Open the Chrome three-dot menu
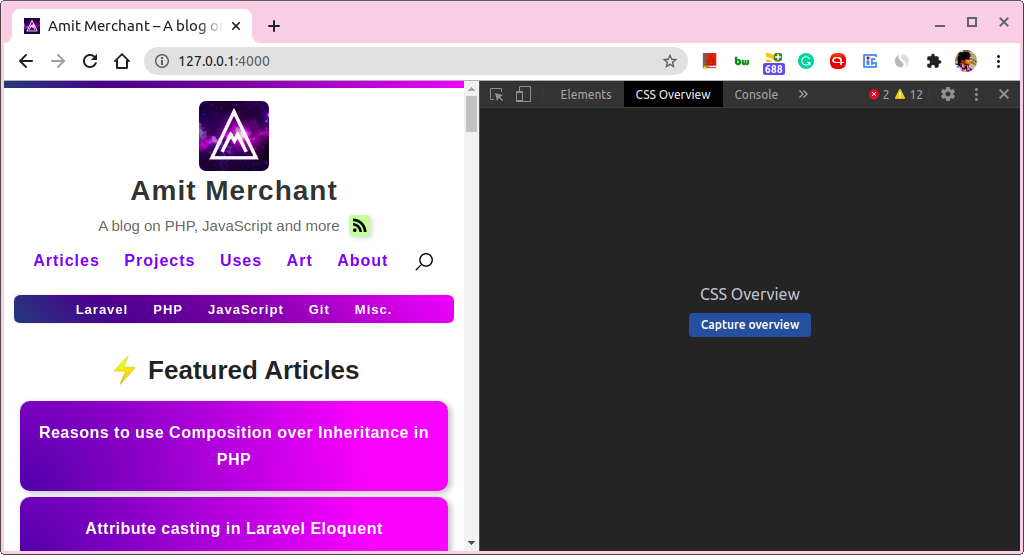The image size is (1024, 555). (x=998, y=61)
